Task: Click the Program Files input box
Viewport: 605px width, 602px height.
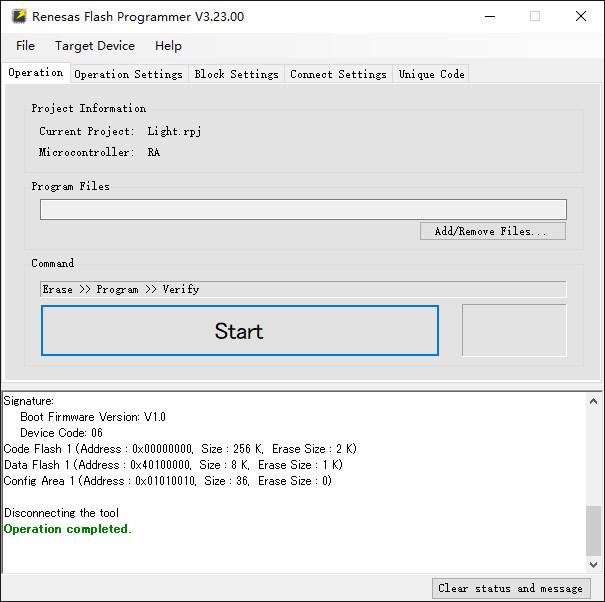Action: [x=303, y=210]
